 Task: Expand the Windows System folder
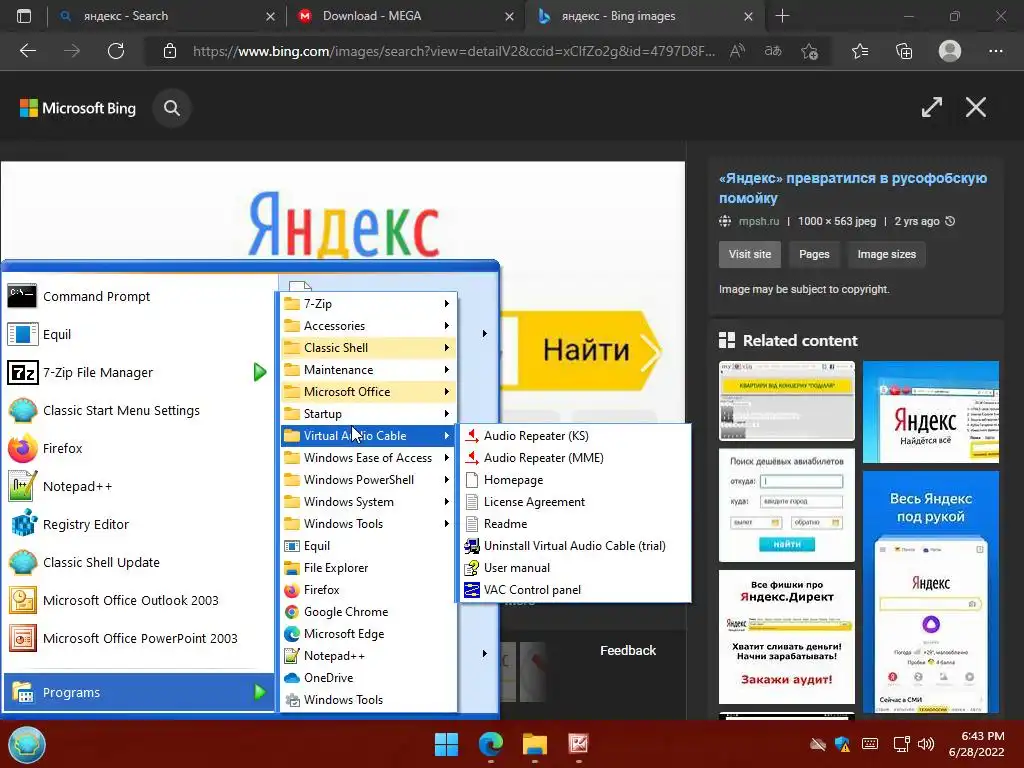pos(368,502)
